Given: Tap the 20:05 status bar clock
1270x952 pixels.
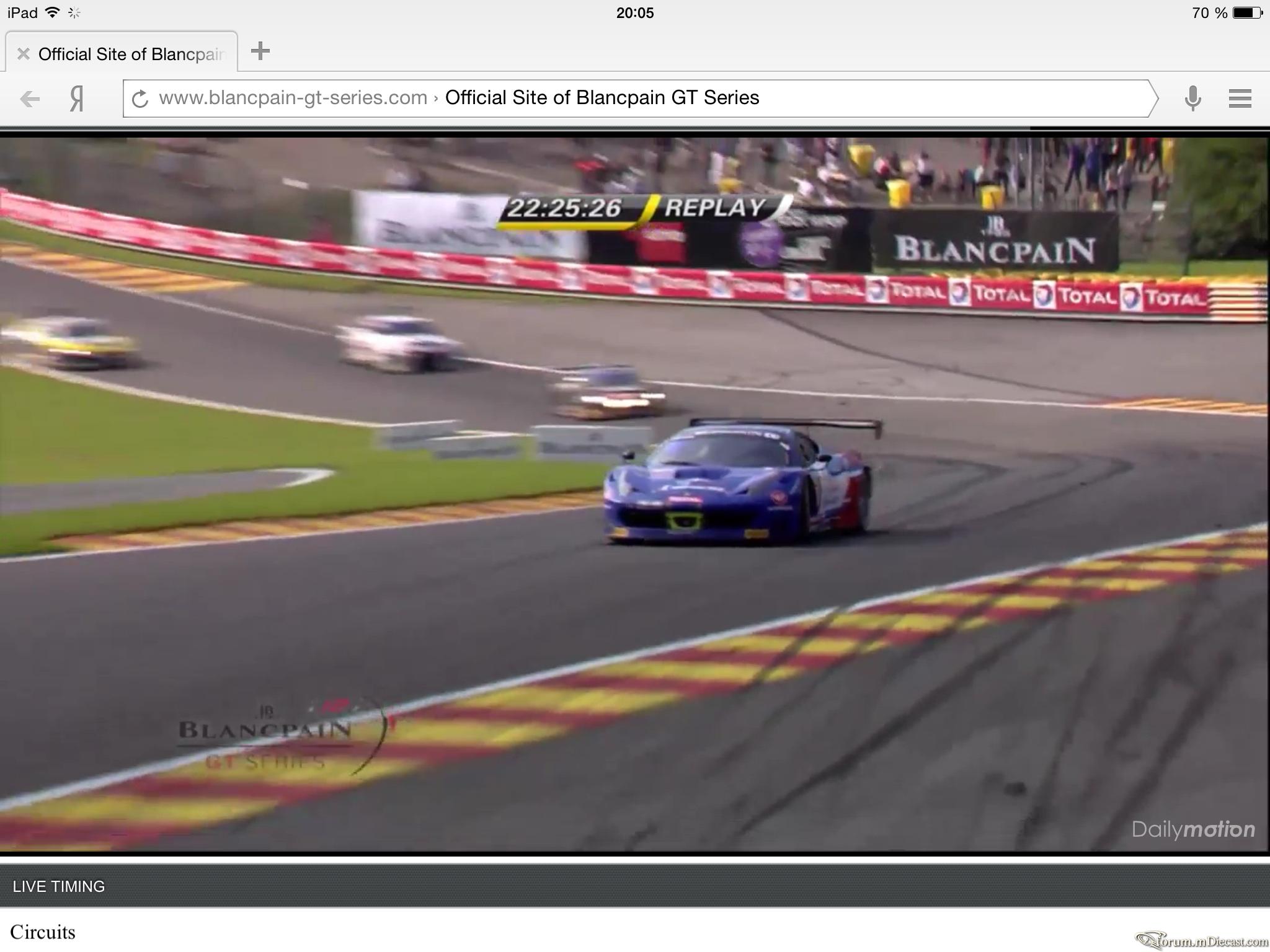Looking at the screenshot, I should [635, 13].
